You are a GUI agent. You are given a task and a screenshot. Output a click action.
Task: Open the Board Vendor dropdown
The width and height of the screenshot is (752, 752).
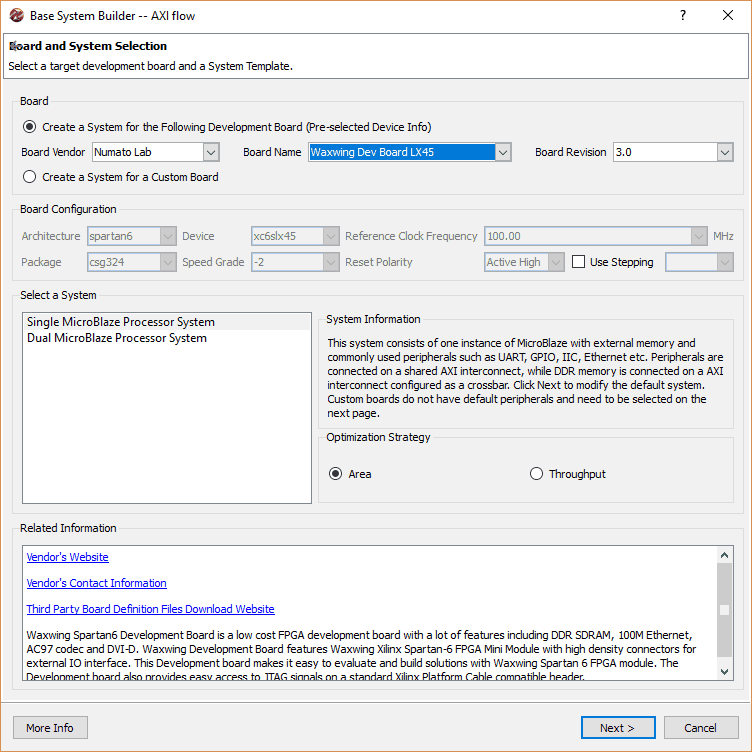[x=210, y=152]
